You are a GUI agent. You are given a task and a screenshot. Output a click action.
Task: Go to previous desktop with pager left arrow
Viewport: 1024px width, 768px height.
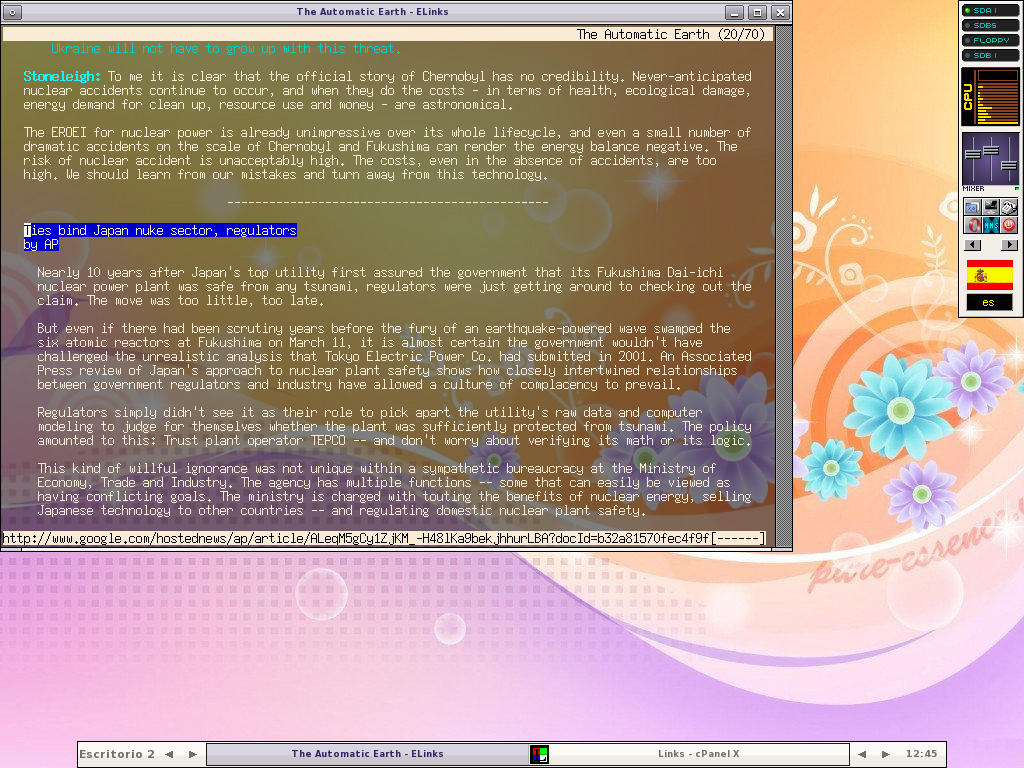(x=169, y=754)
